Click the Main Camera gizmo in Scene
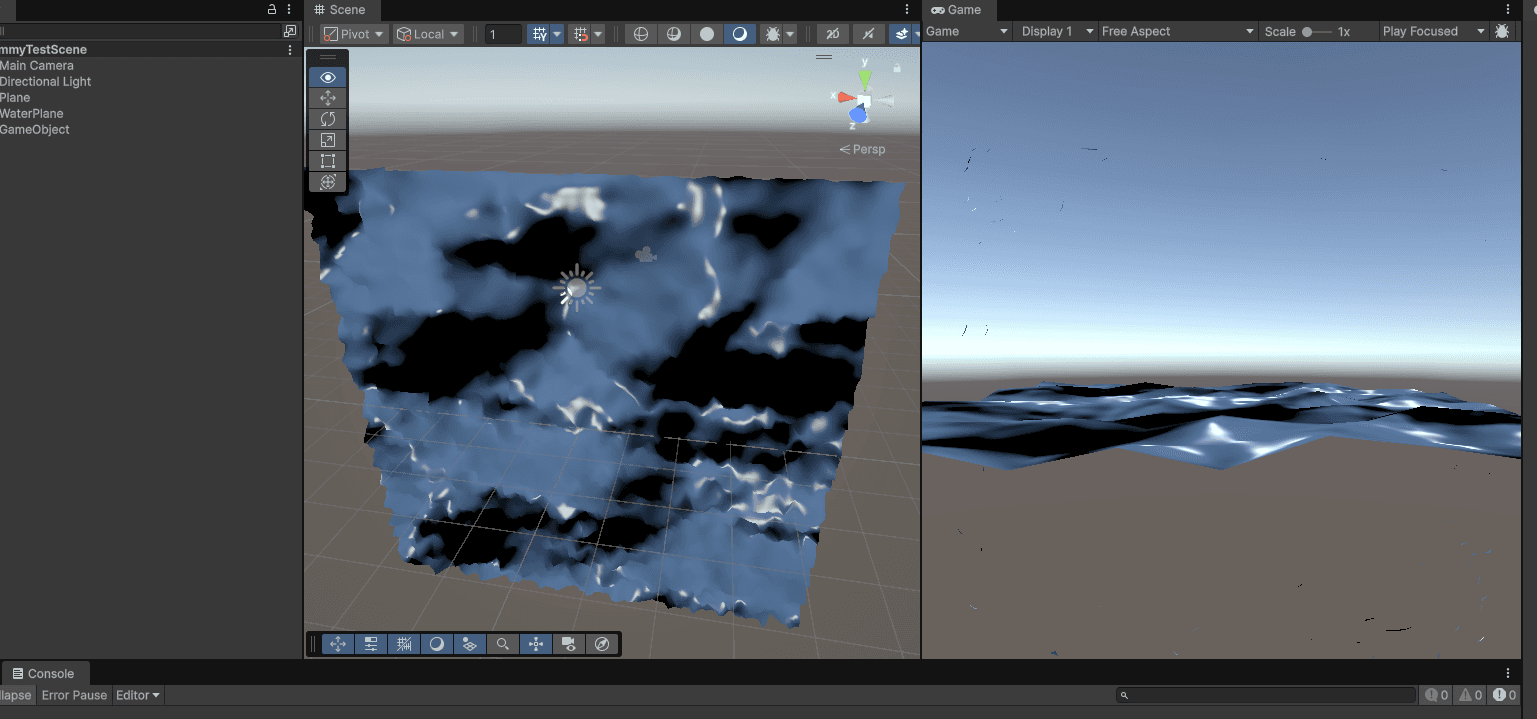The width and height of the screenshot is (1537, 719). click(646, 255)
